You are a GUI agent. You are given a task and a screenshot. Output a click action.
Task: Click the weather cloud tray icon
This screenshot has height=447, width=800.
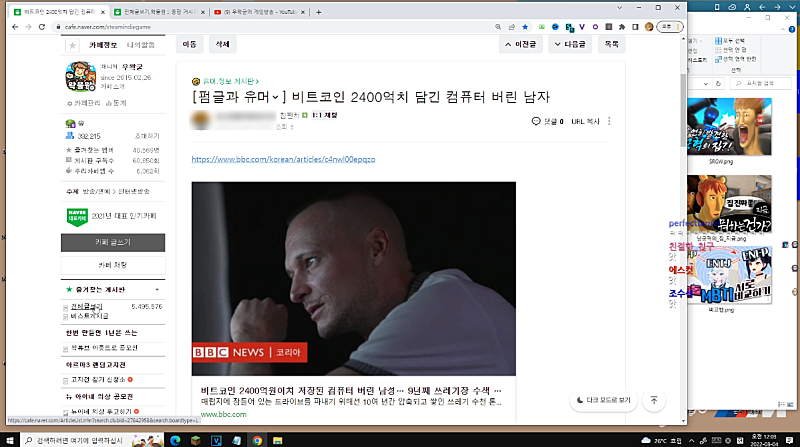tap(646, 440)
